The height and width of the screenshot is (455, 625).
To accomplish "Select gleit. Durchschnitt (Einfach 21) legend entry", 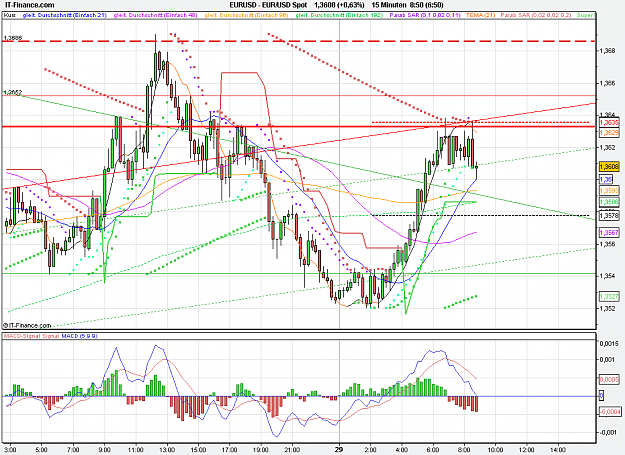I will (65, 15).
